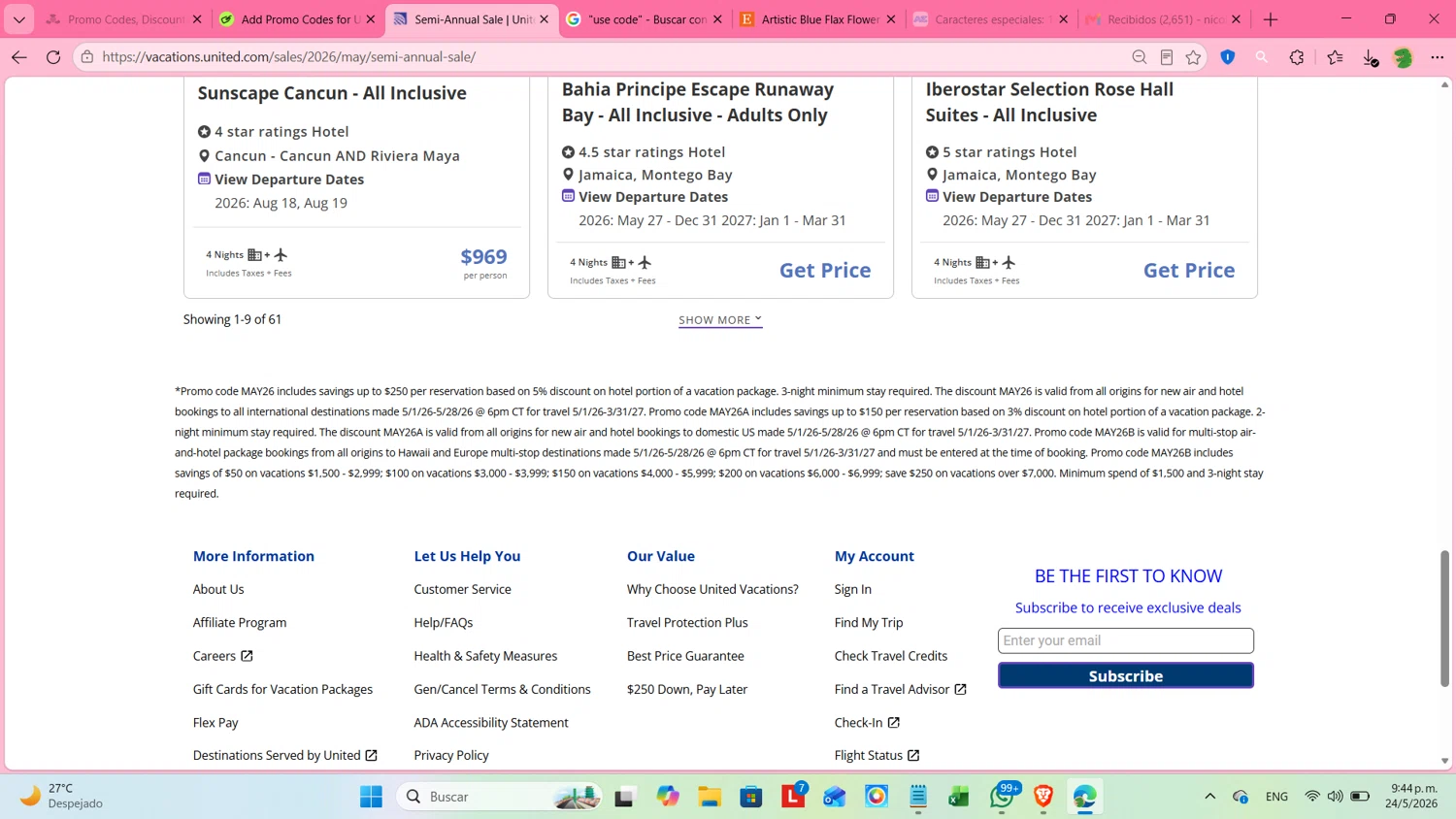Image resolution: width=1456 pixels, height=819 pixels.
Task: Open Health & Safety Measures link
Action: coord(485,656)
